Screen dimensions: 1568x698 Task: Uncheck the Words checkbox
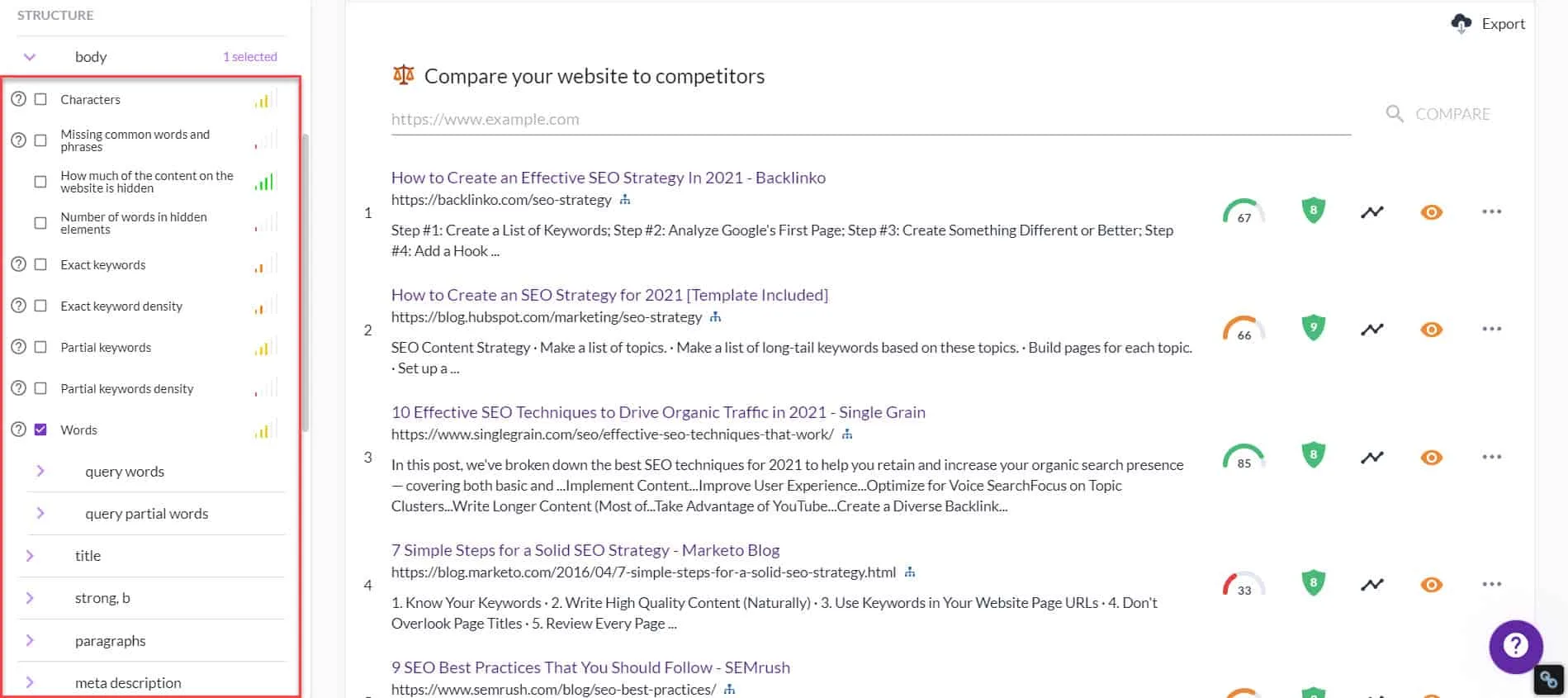[x=40, y=430]
